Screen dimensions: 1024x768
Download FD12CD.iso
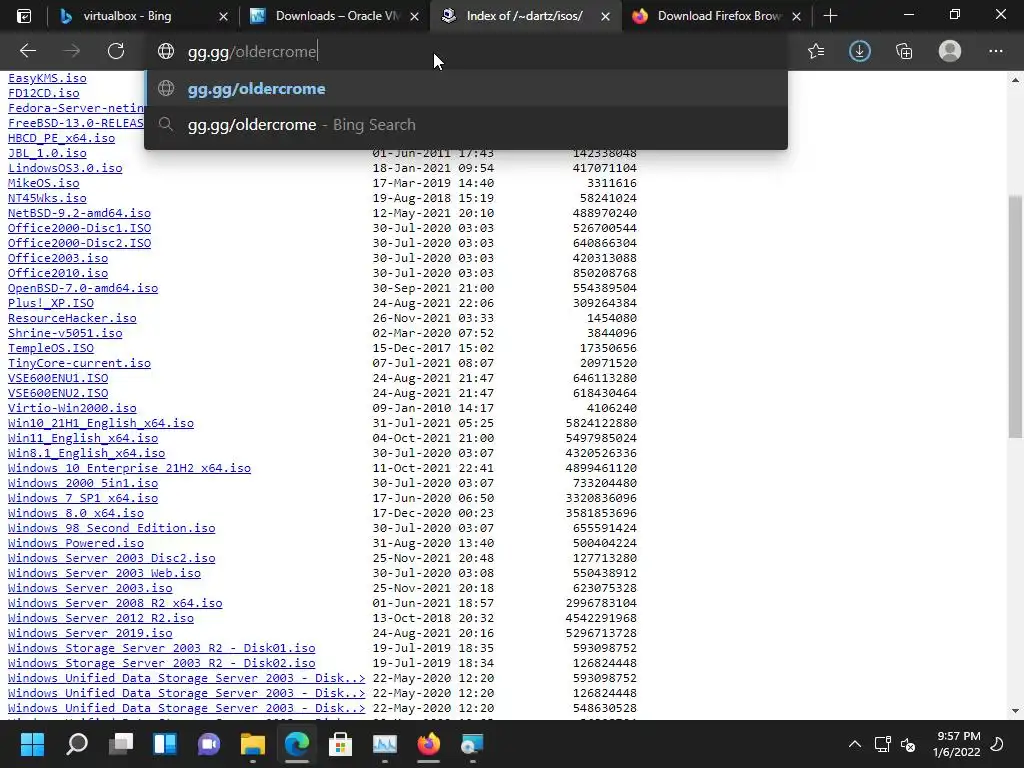tap(44, 93)
